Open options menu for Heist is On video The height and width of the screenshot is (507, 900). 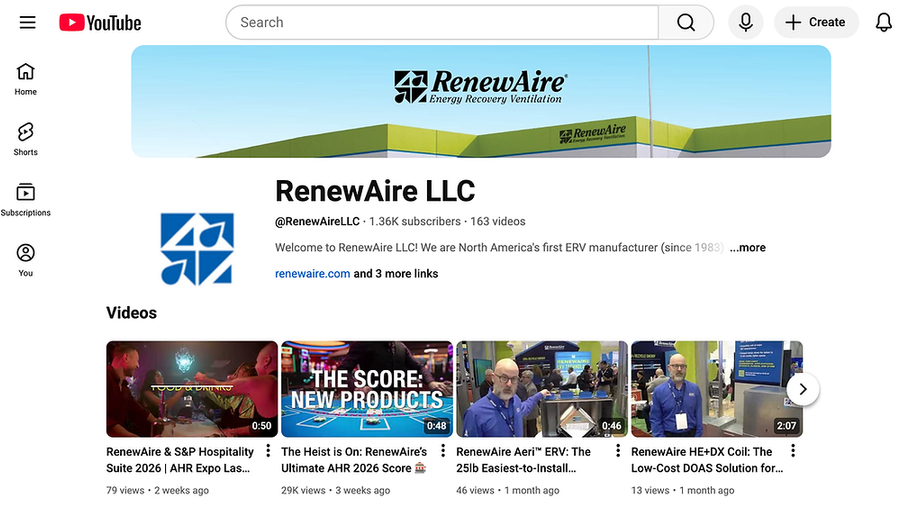443,451
